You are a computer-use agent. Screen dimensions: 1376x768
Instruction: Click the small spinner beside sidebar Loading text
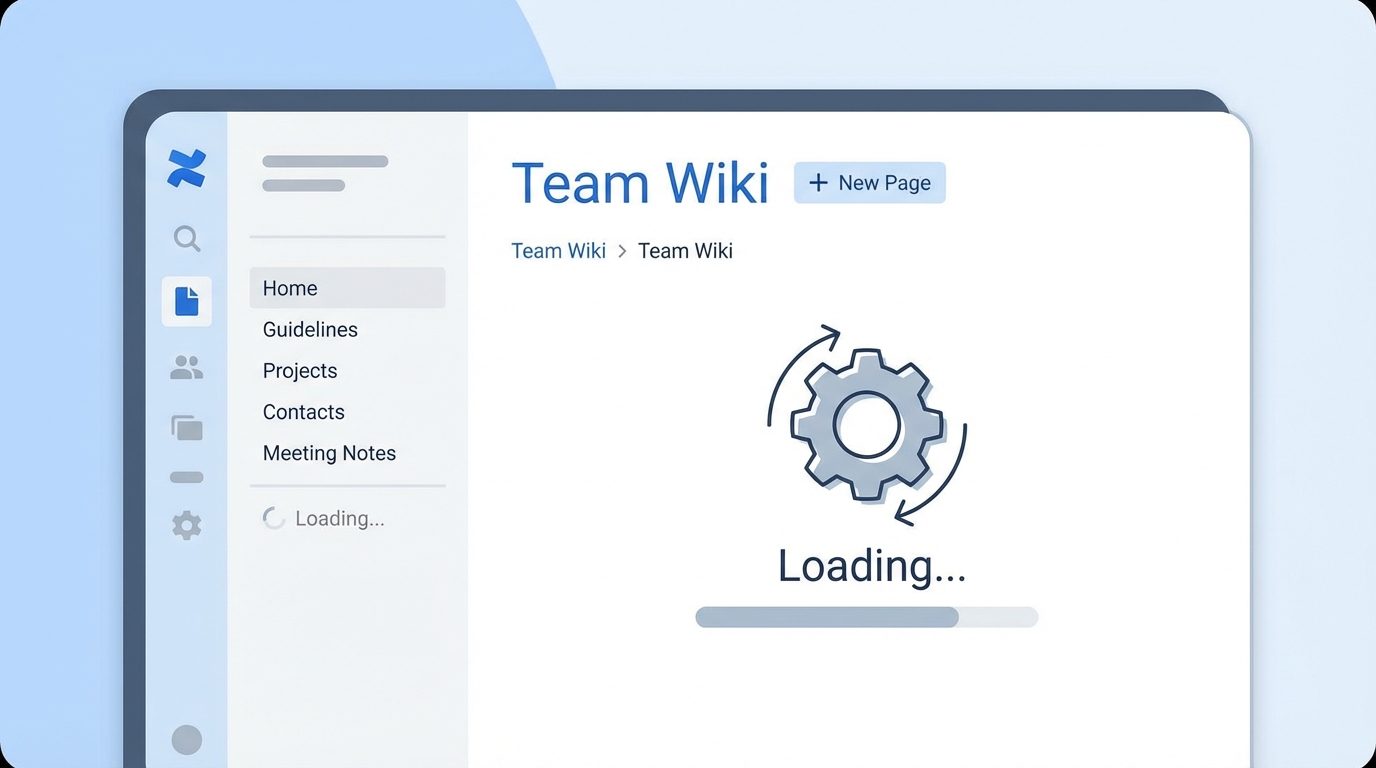pyautogui.click(x=273, y=518)
